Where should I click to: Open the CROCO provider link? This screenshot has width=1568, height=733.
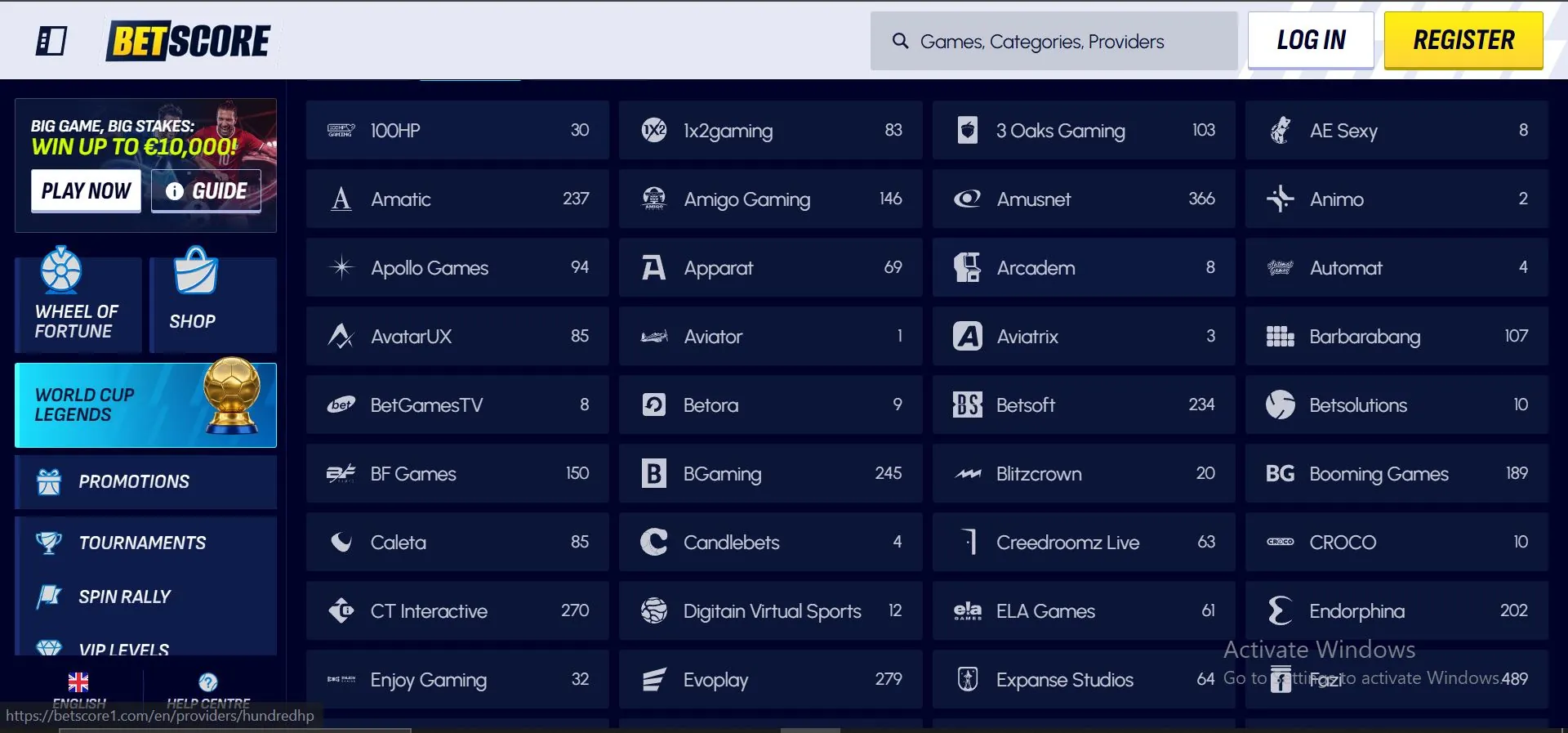1396,542
